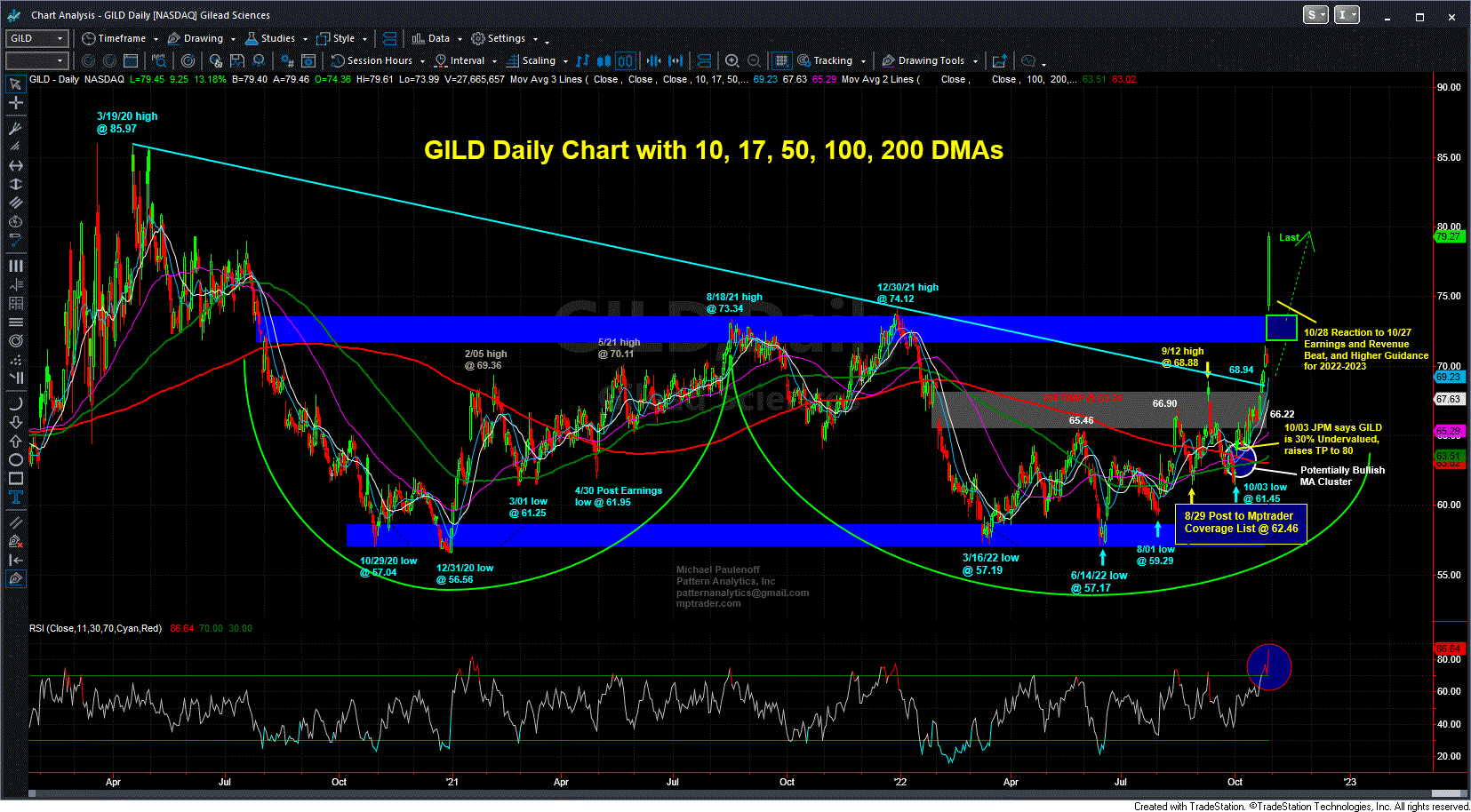1471x812 pixels.
Task: Select the ellipse drawing tool
Action: 15,459
